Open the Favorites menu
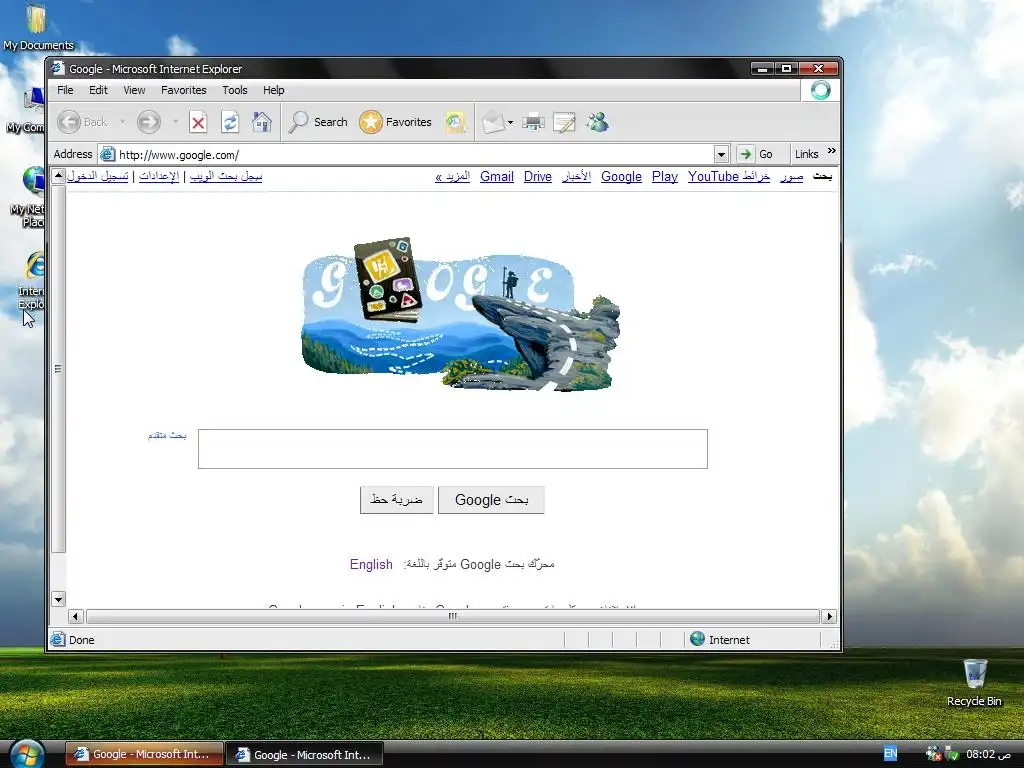Image resolution: width=1024 pixels, height=768 pixels. [x=184, y=90]
